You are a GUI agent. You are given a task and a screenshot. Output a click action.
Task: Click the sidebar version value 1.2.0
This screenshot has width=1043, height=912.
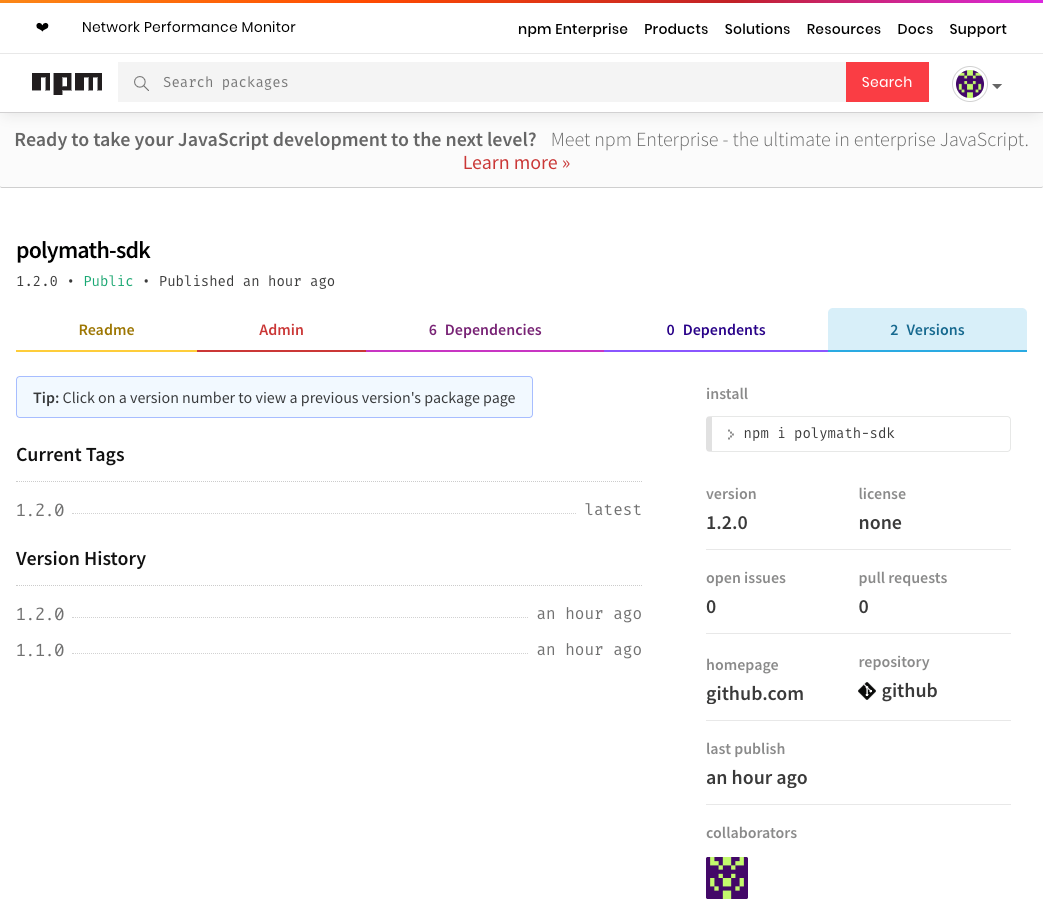(726, 523)
